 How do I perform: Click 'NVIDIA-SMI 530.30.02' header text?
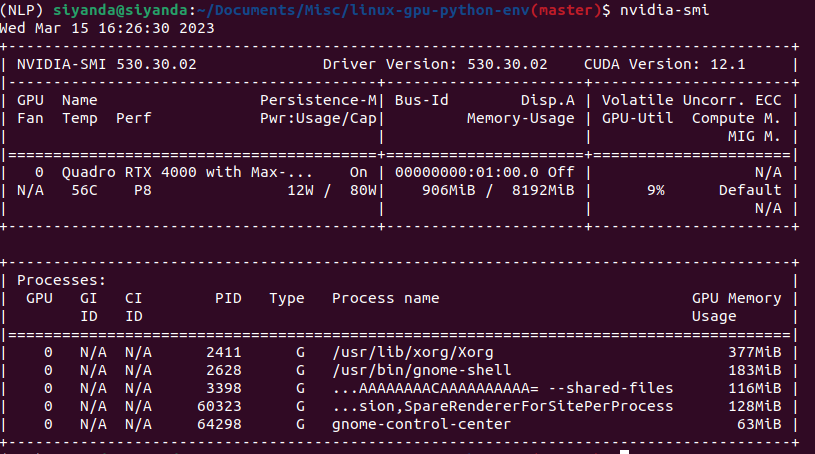[x=107, y=64]
